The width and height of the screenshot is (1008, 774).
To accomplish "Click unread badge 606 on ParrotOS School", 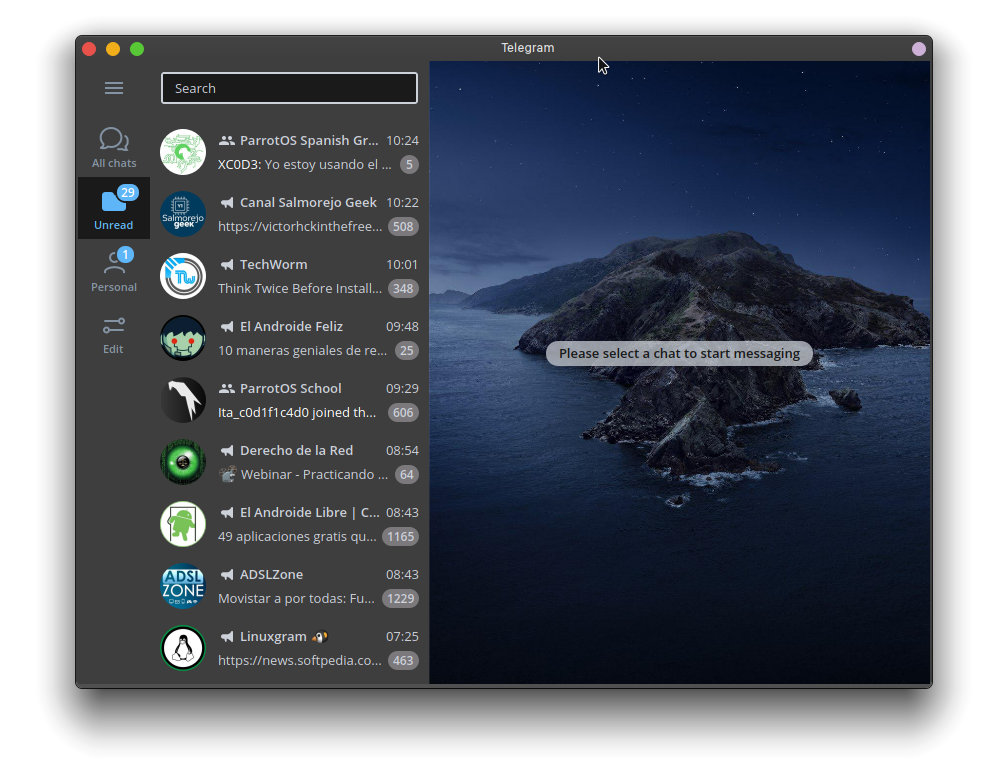I will (x=403, y=413).
